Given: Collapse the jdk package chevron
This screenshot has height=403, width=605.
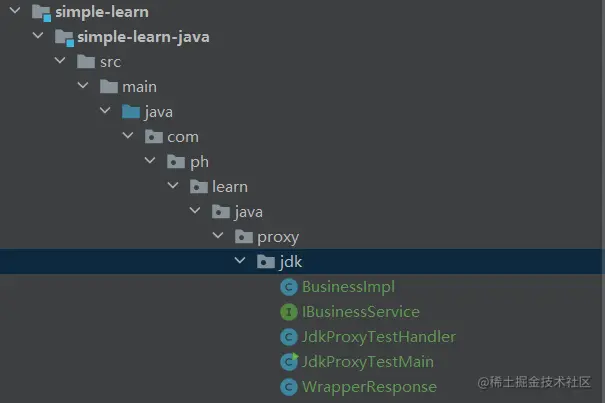Looking at the screenshot, I should tap(240, 261).
